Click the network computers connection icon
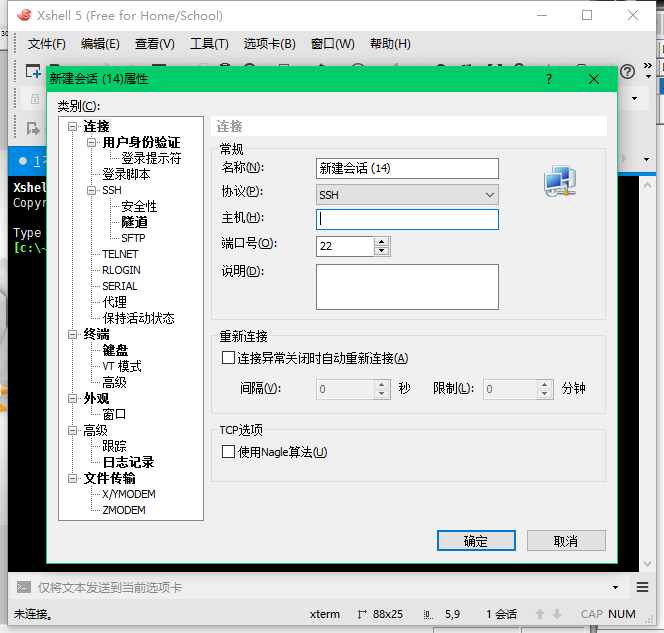This screenshot has width=664, height=633. point(560,181)
